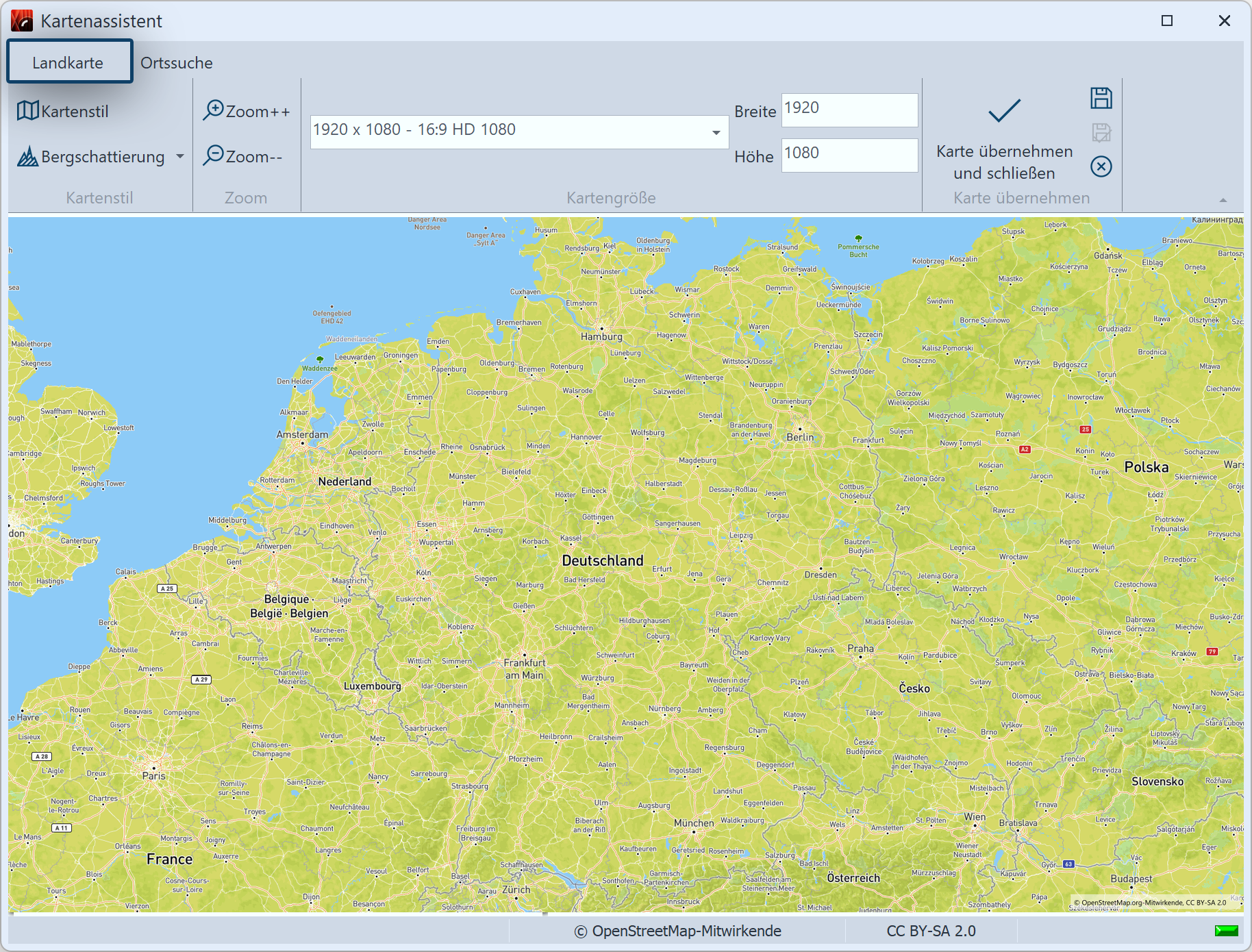Switch to the Ortssuche tab
Viewport: 1252px width, 952px height.
(x=176, y=62)
